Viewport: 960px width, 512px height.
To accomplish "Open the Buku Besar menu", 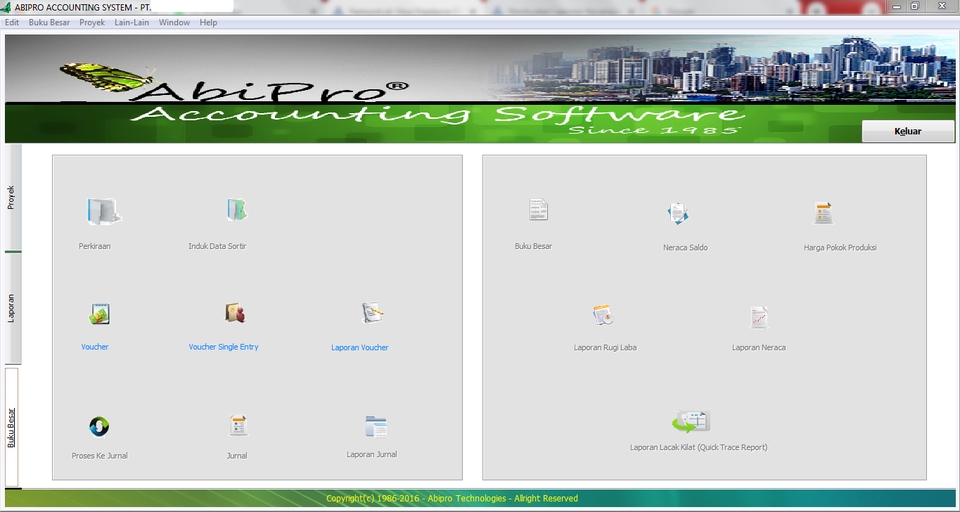I will [x=49, y=23].
